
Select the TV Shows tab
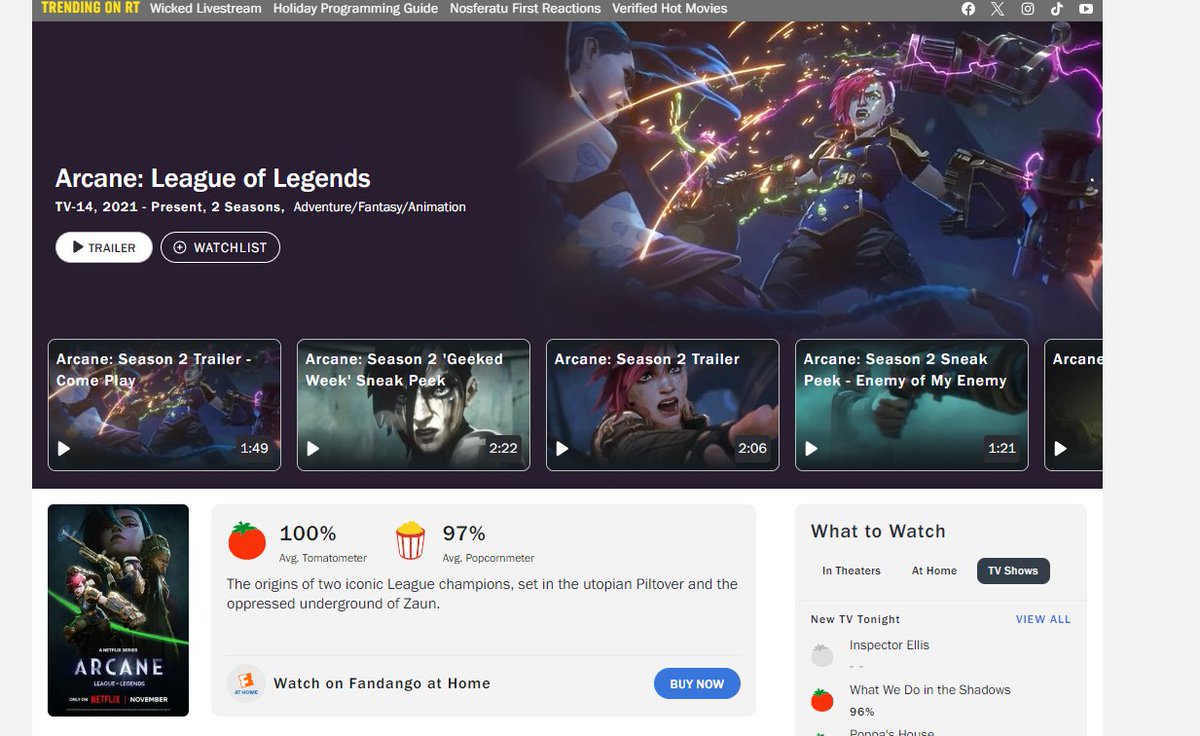tap(1013, 571)
